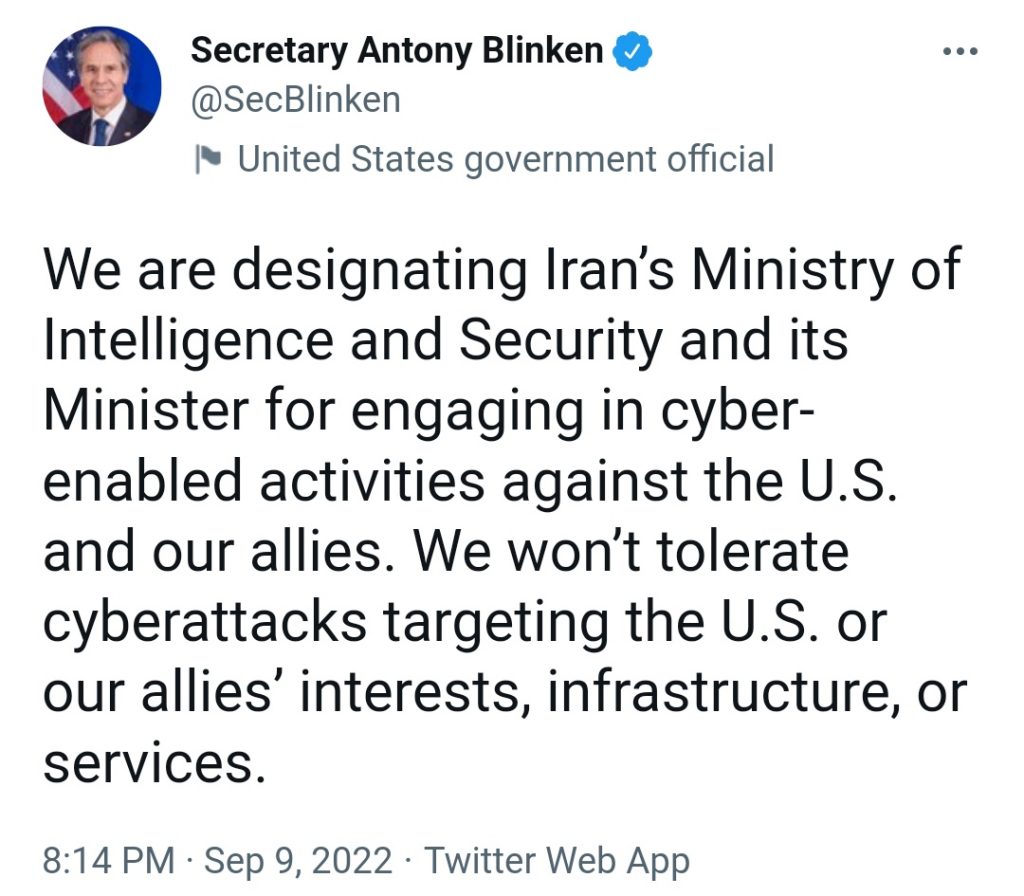Open the Twitter Web App source link
The image size is (1024, 896).
click(557, 860)
